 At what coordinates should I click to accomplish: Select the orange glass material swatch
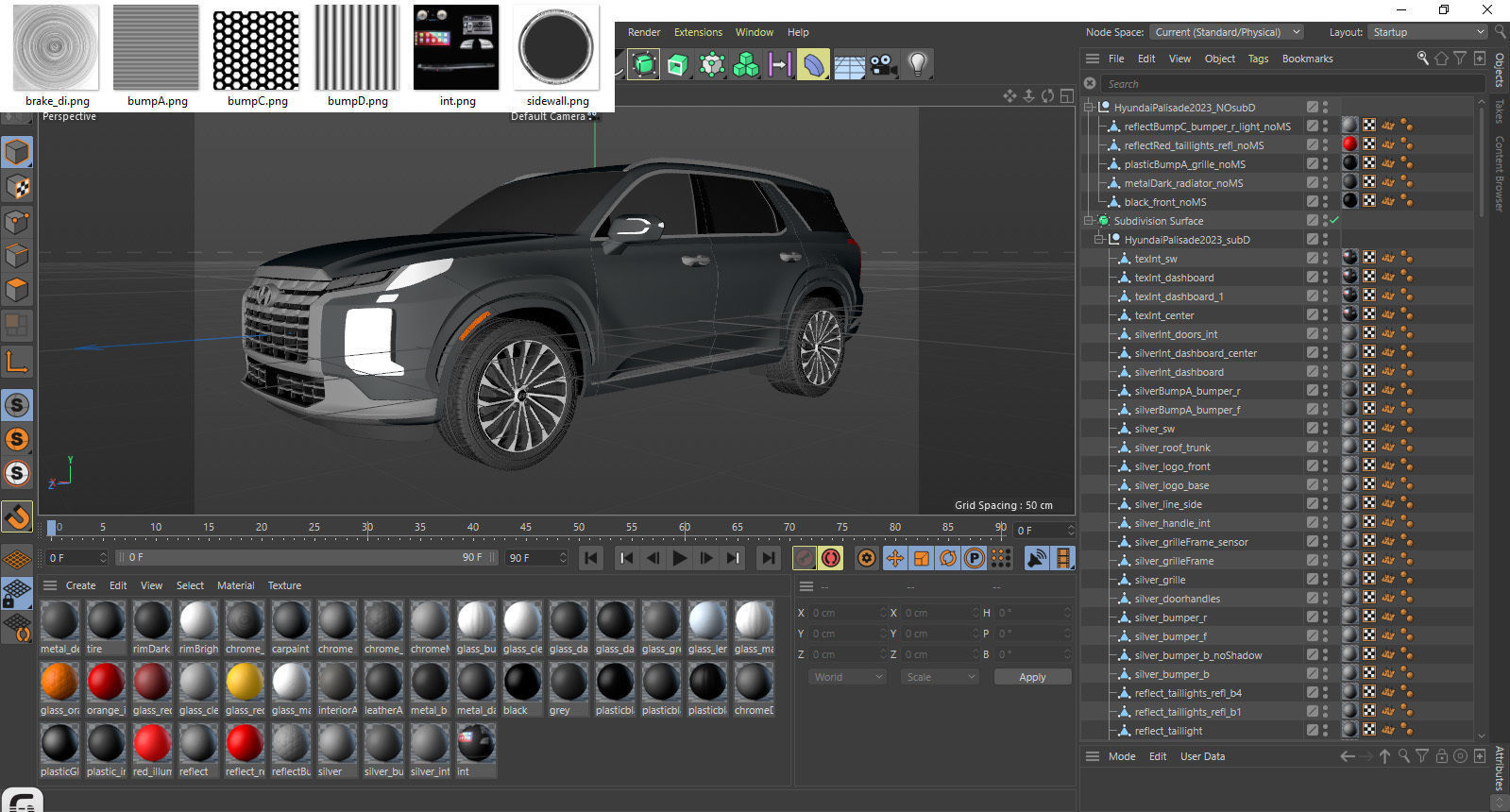[59, 682]
